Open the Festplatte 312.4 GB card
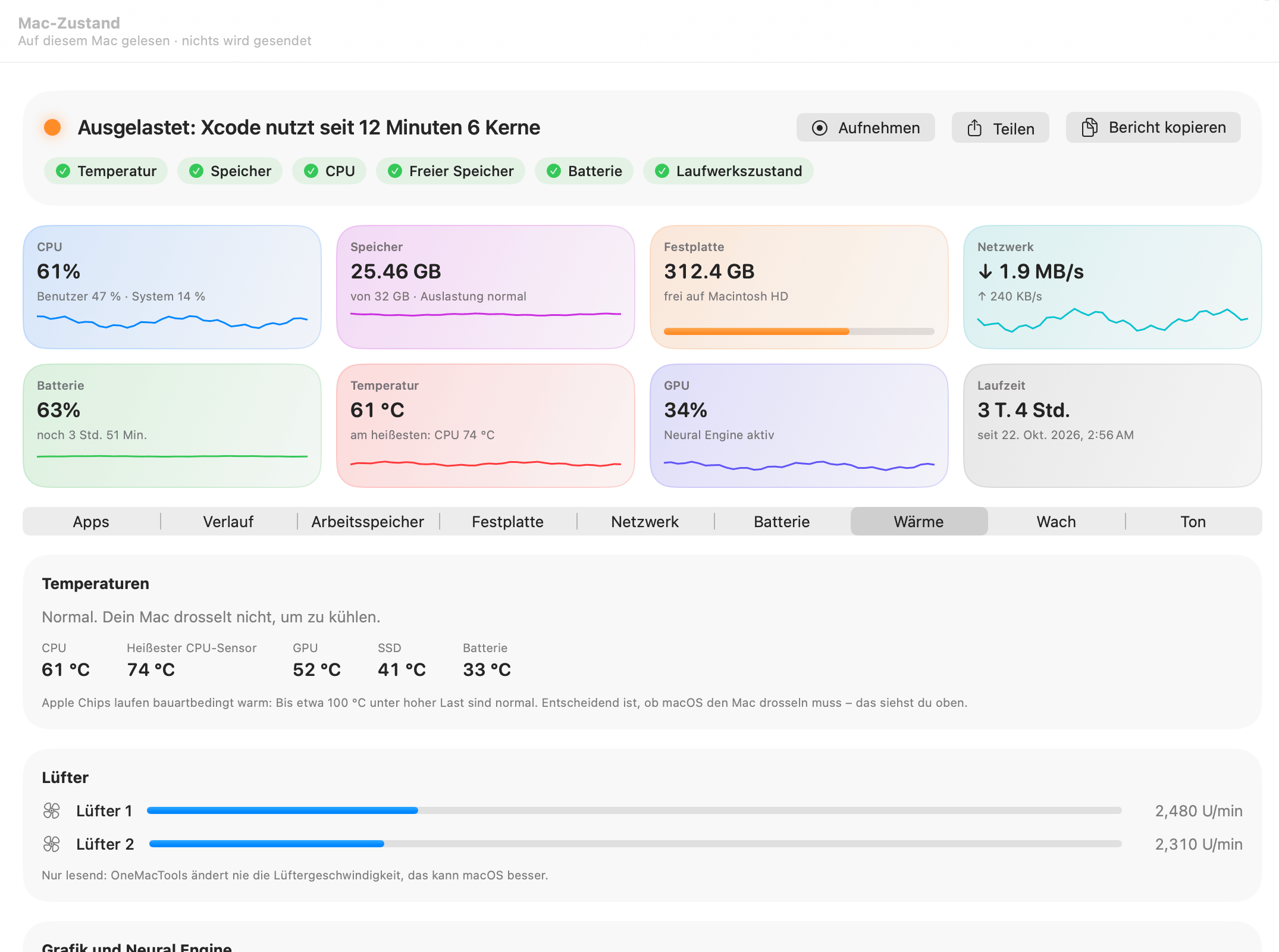Viewport: 1279px width, 952px height. point(799,287)
